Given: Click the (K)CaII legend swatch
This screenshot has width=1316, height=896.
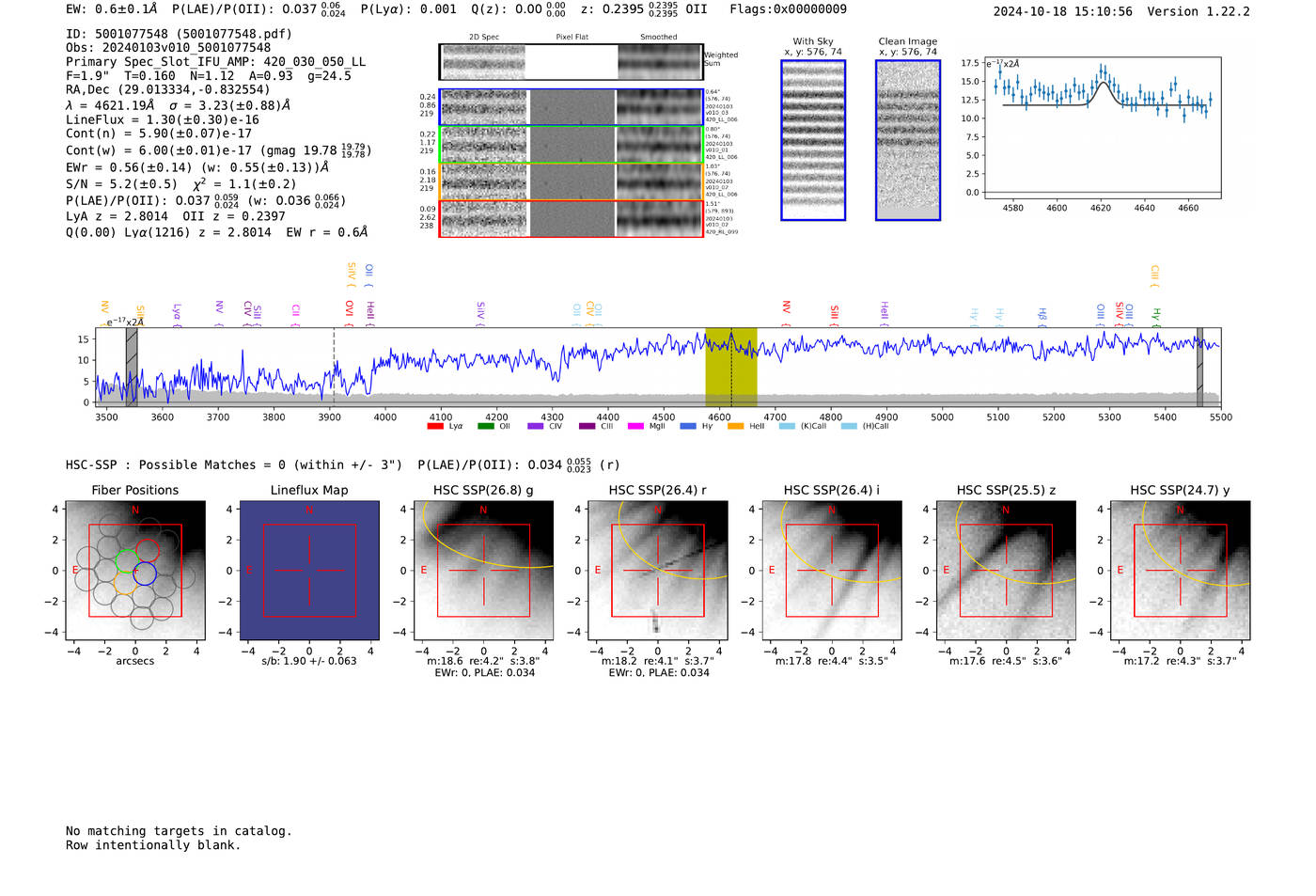Looking at the screenshot, I should click(x=787, y=426).
